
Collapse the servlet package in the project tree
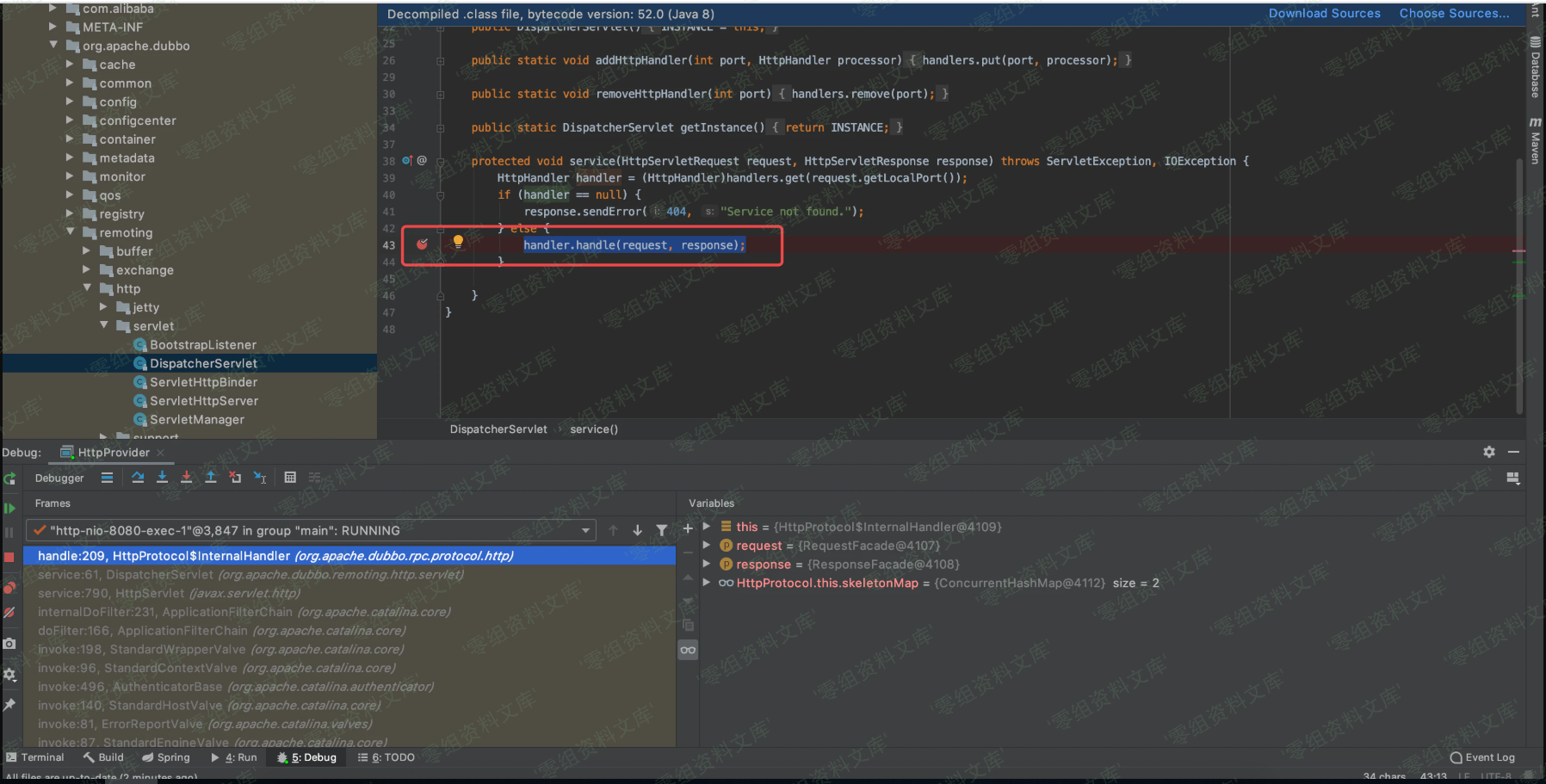point(104,325)
